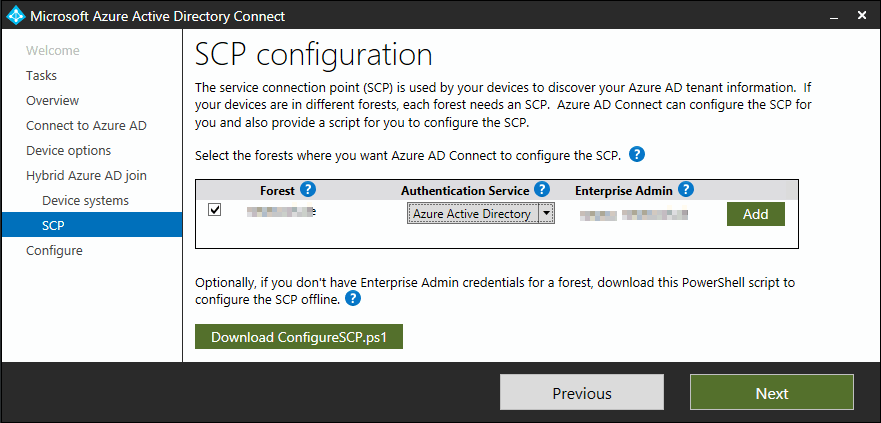Click the Next button
881x423 pixels.
771,393
